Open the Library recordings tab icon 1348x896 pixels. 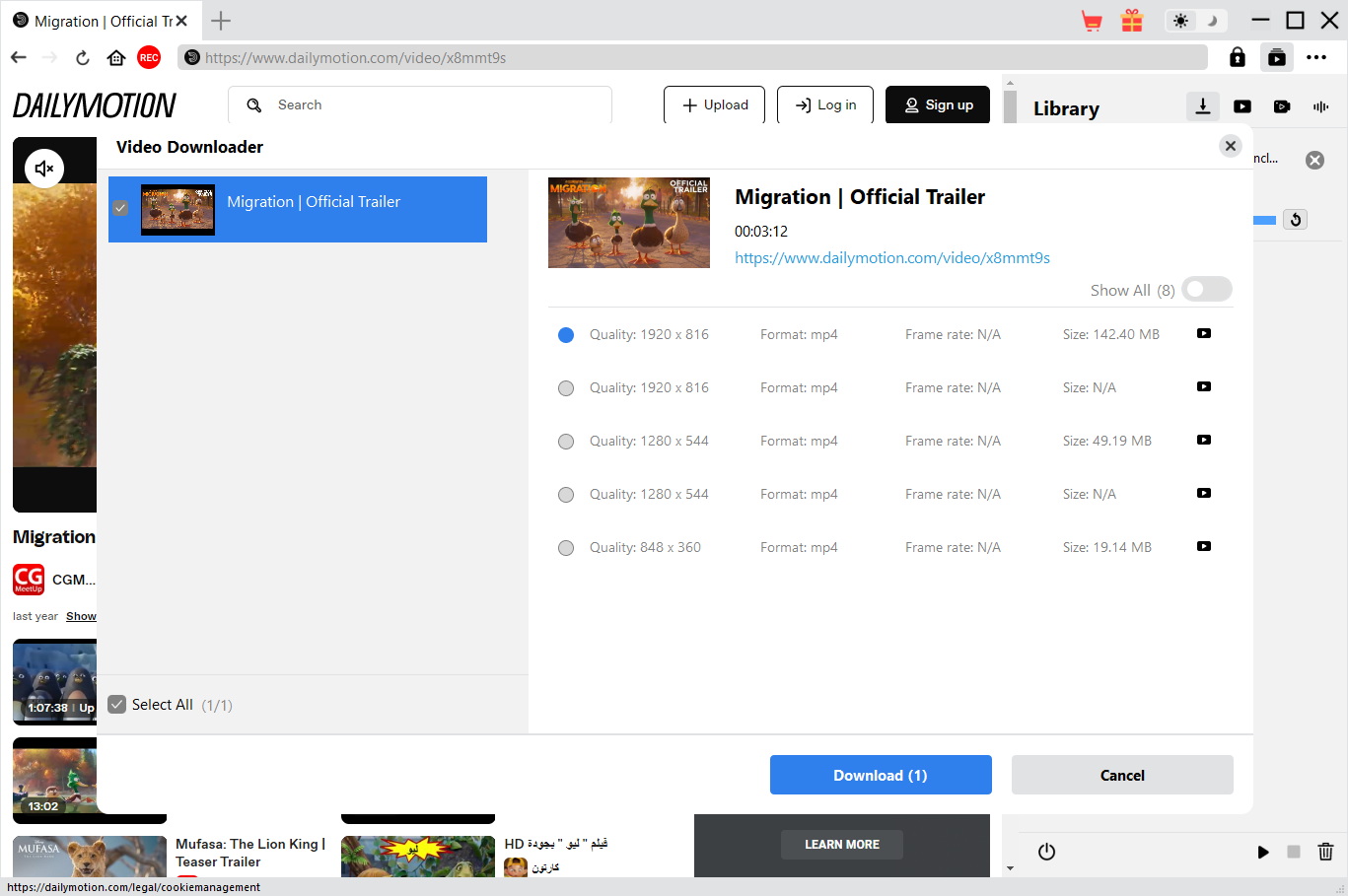[x=1282, y=106]
